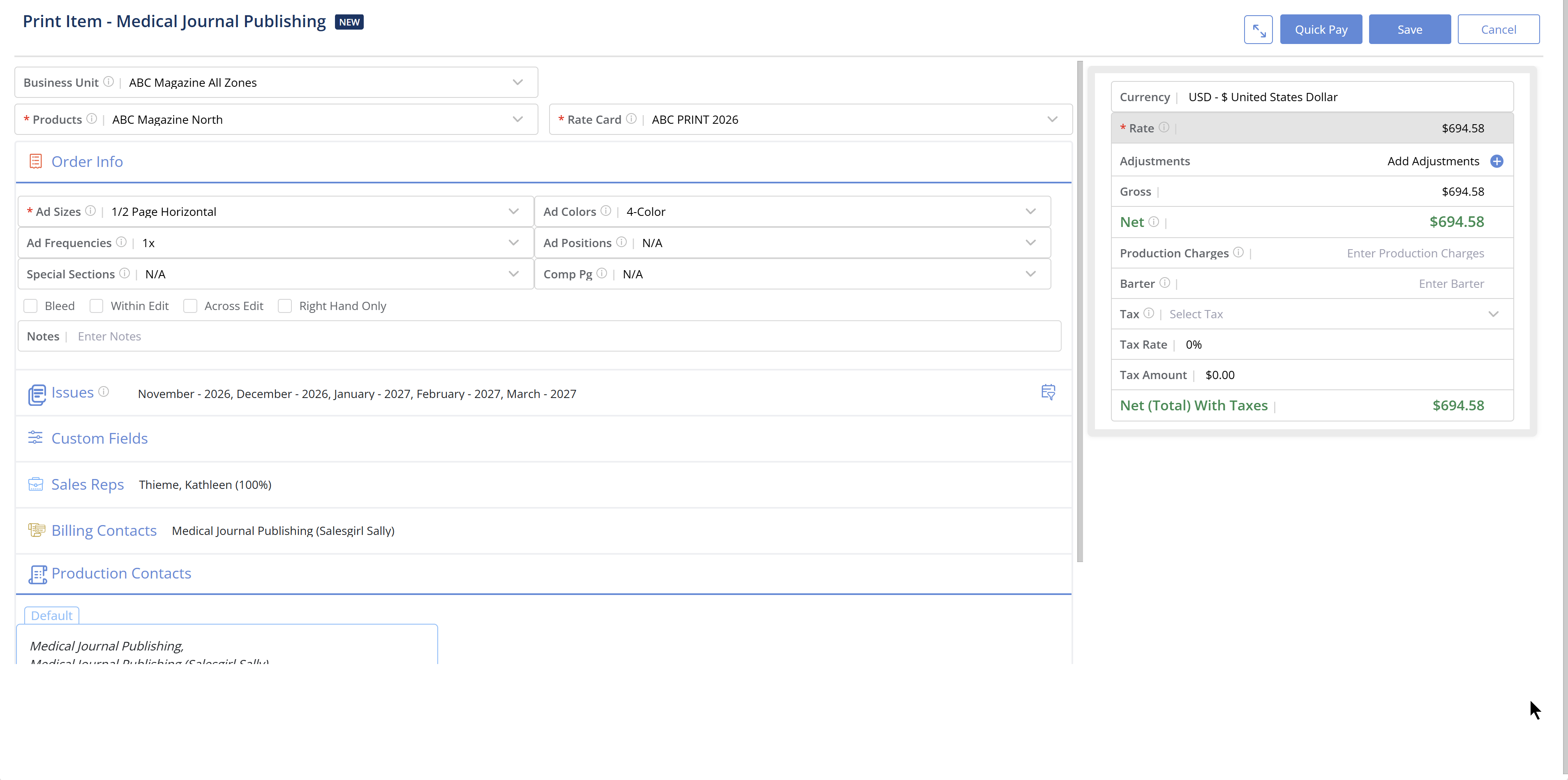Click the Special Sections info icon
The width and height of the screenshot is (1568, 780).
coord(124,273)
